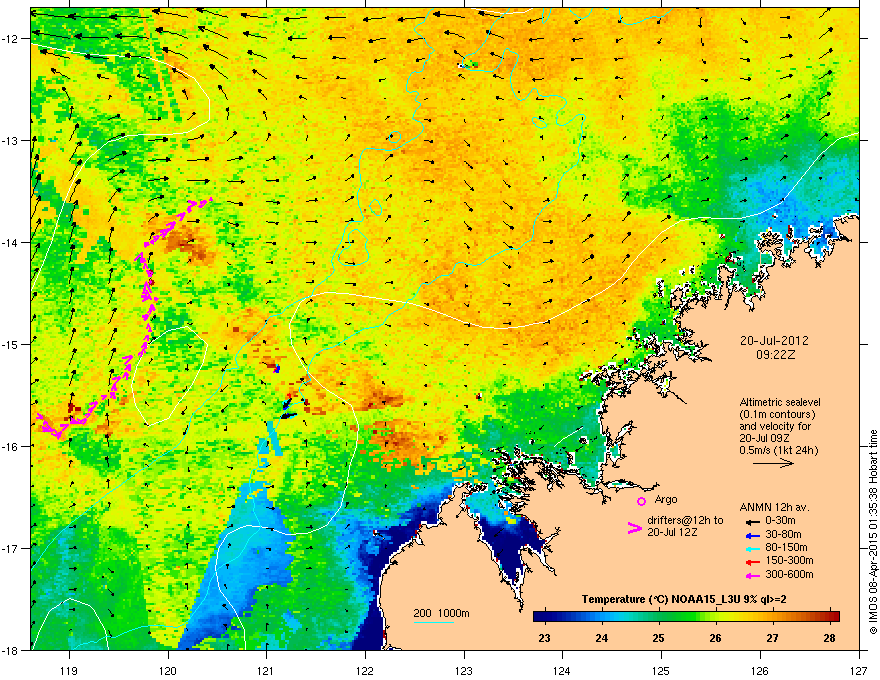This screenshot has width=880, height=680.
Task: Click the 'ANMN 12h av.' legend heading
Action: [774, 507]
